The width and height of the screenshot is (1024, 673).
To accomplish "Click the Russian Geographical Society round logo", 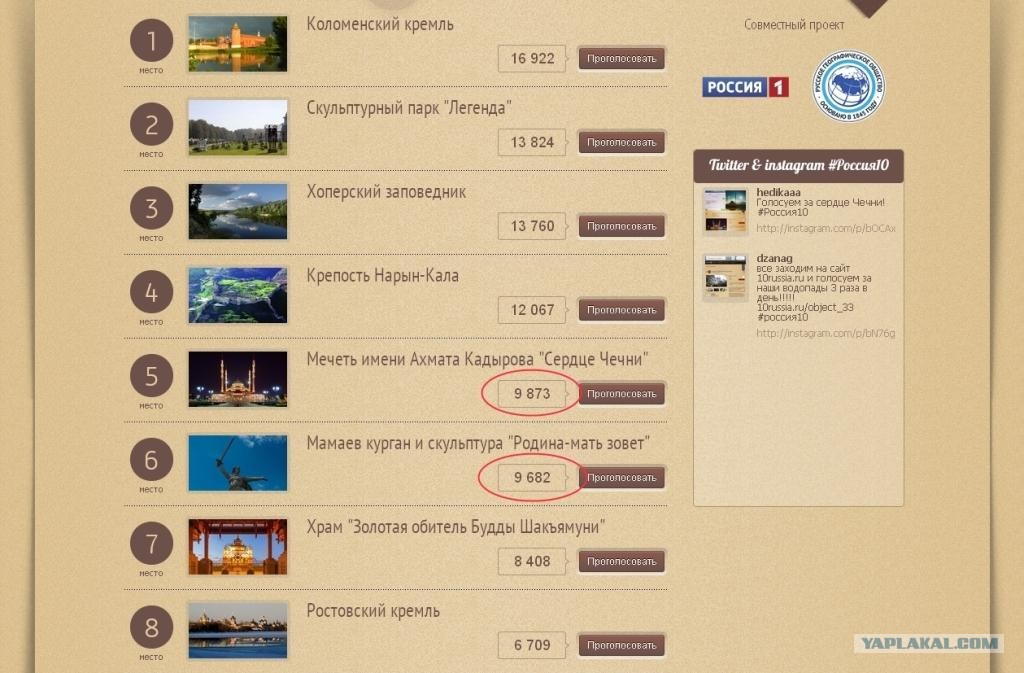I will [x=848, y=86].
